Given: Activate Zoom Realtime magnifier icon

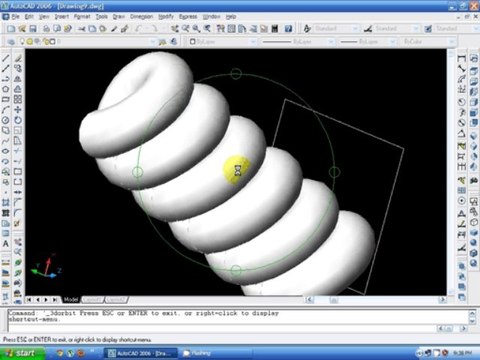Looking at the screenshot, I should tap(185, 29).
